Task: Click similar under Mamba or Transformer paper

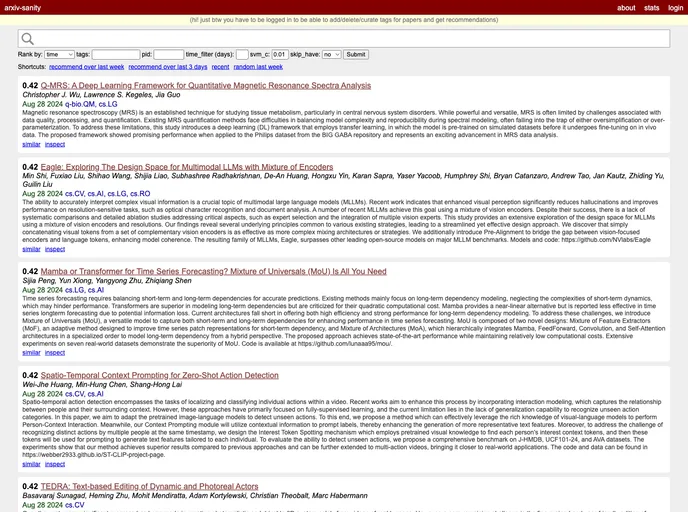Action: [x=31, y=353]
